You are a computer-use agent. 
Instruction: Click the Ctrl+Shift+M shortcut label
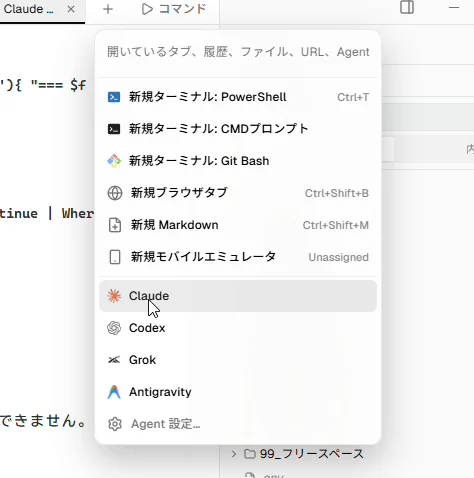coord(336,225)
